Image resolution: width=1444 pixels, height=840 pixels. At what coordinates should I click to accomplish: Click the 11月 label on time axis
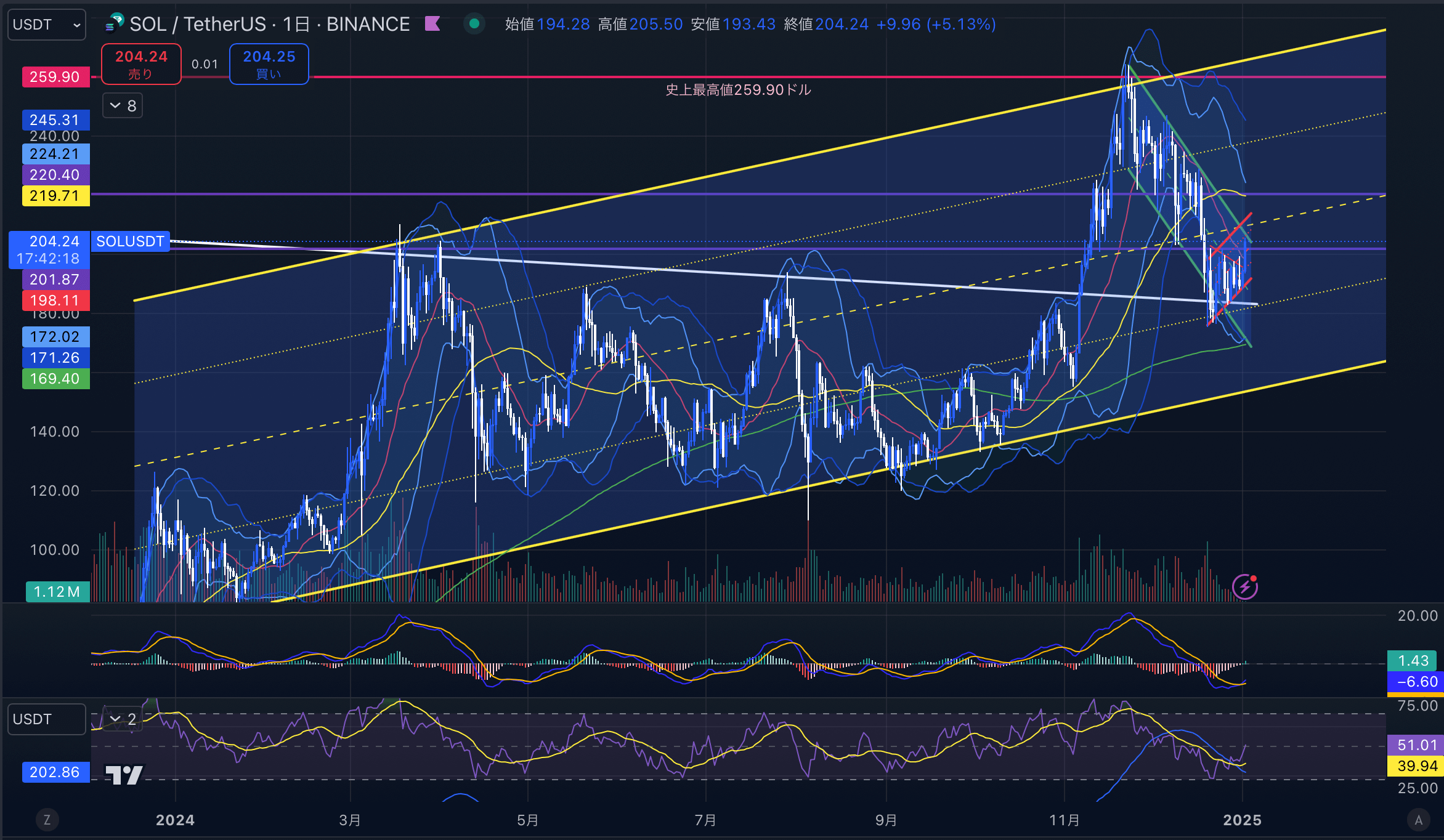point(1065,820)
